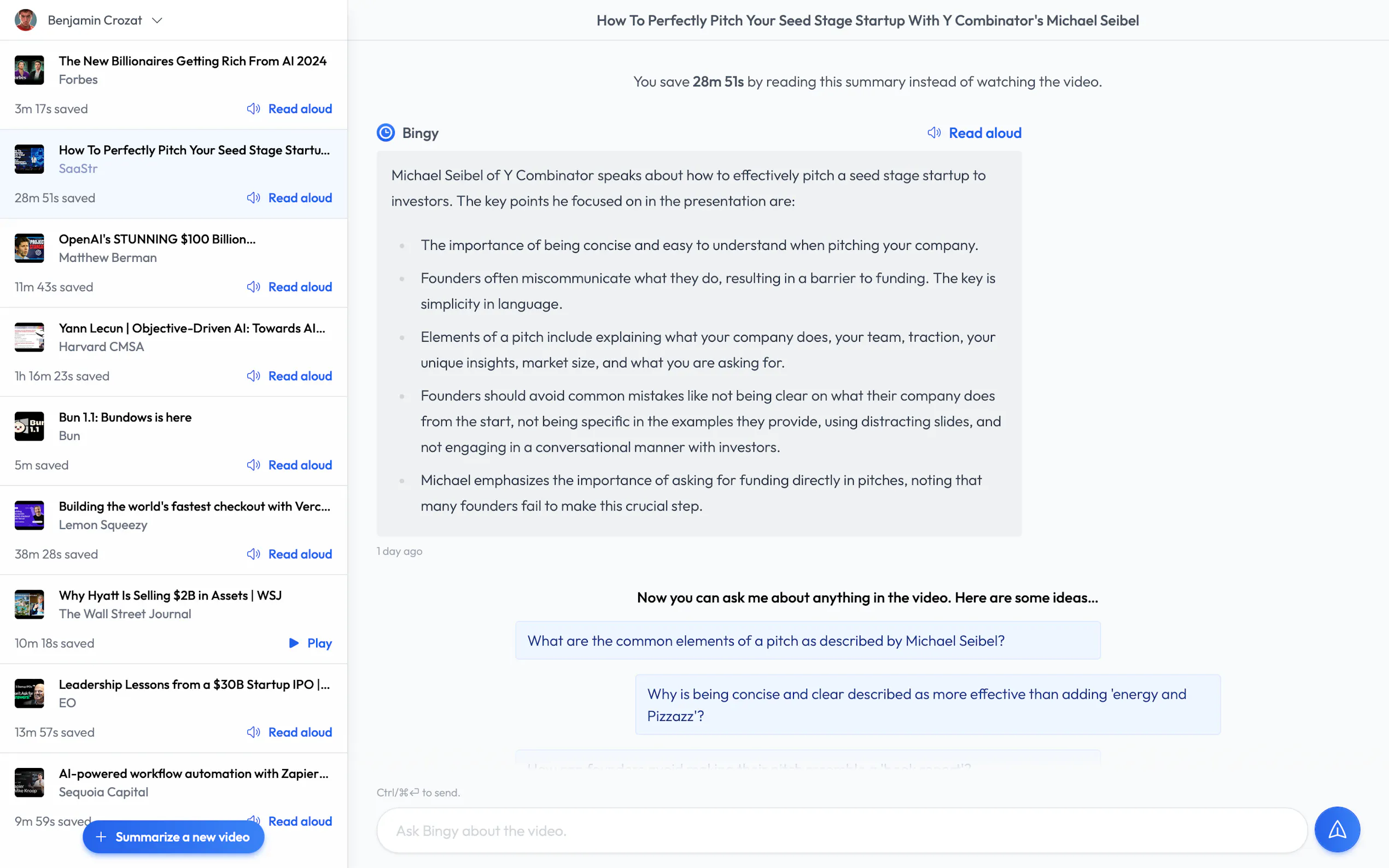Click speaker icon for Forbes video summary

click(253, 108)
